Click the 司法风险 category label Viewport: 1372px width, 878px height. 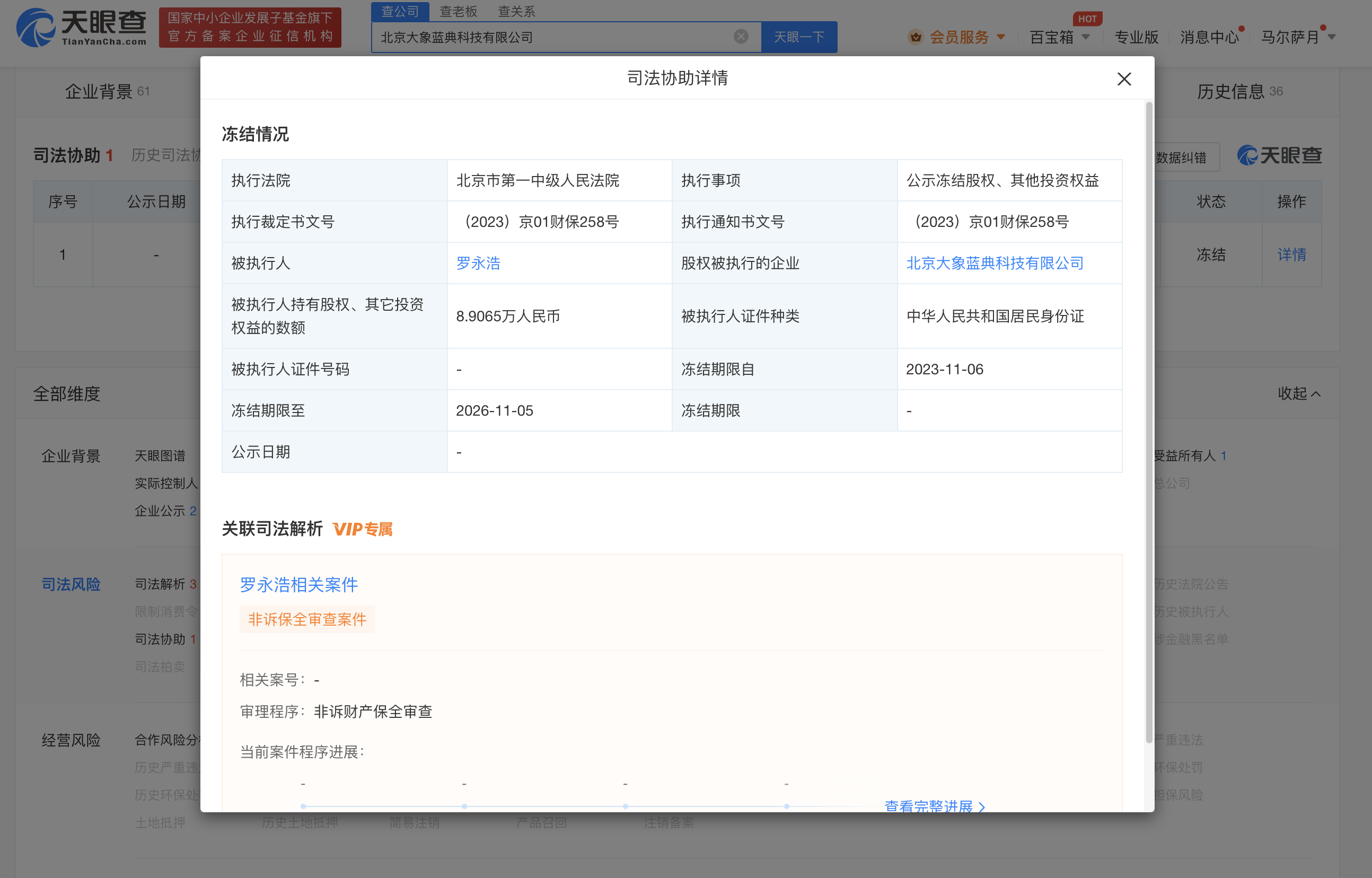click(x=71, y=584)
